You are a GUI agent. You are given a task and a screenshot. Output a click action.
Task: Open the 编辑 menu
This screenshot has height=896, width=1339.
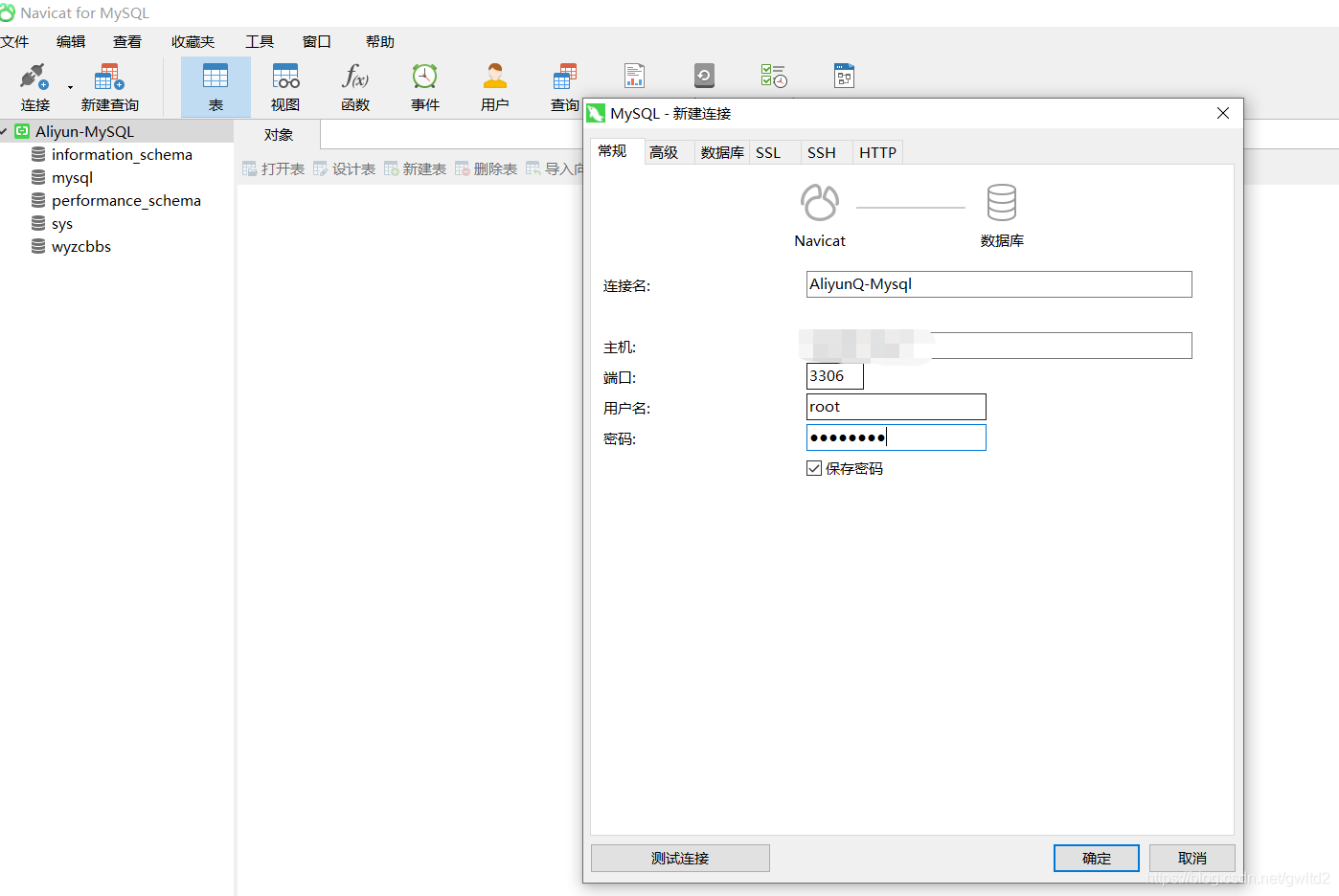point(71,41)
